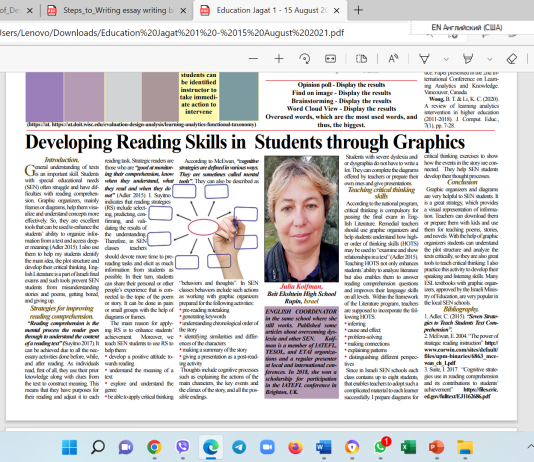Select the Draw pen tool
The image size is (534, 462).
(424, 59)
